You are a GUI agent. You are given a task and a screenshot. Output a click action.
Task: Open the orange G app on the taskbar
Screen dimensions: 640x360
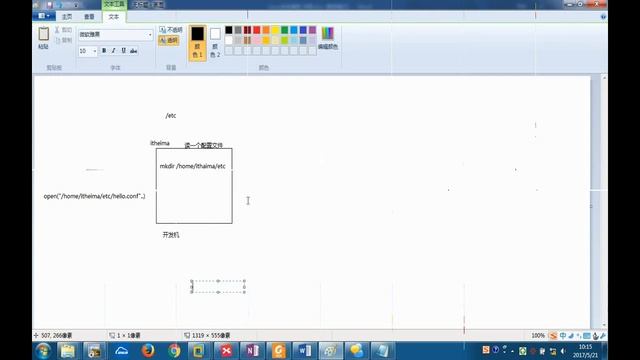pos(278,351)
